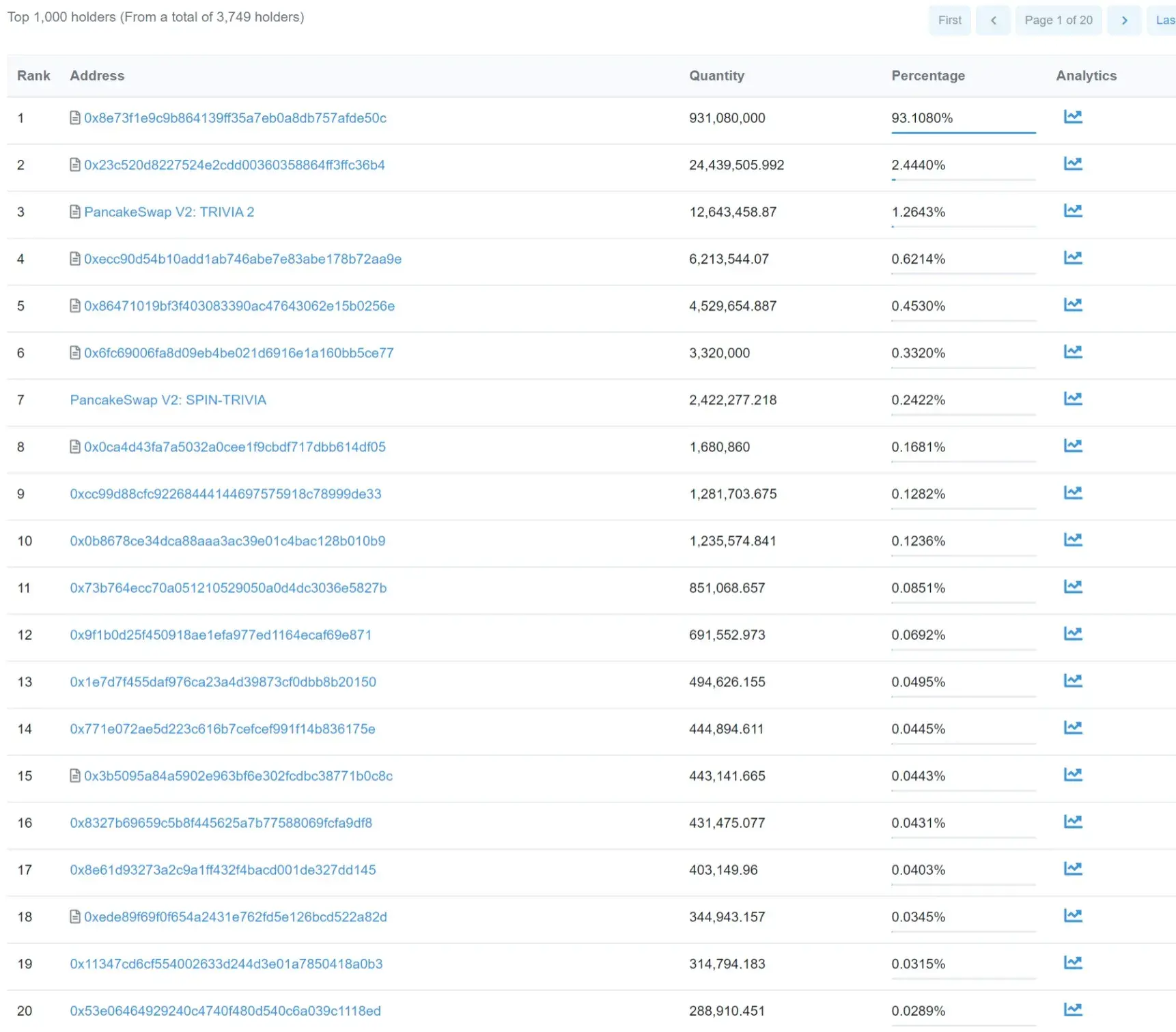The image size is (1176, 1032).
Task: Open analytics icon for the 0.0495% holder
Action: (1072, 681)
